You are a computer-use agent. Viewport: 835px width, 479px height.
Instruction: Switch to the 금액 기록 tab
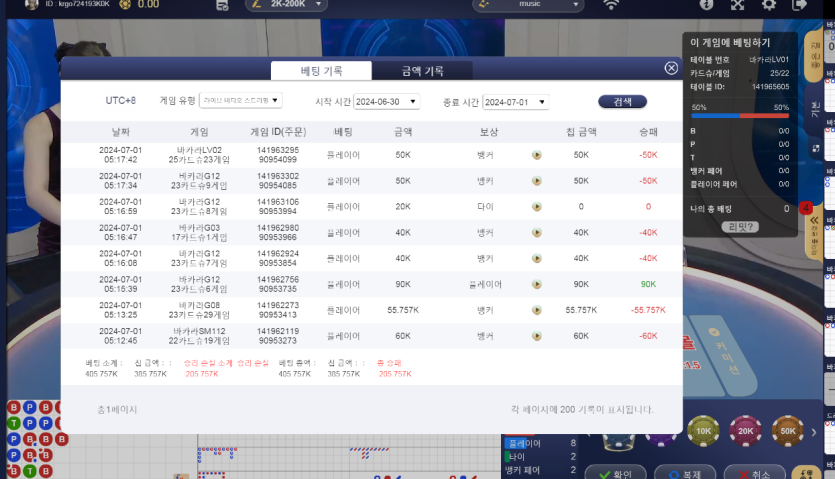tap(422, 70)
